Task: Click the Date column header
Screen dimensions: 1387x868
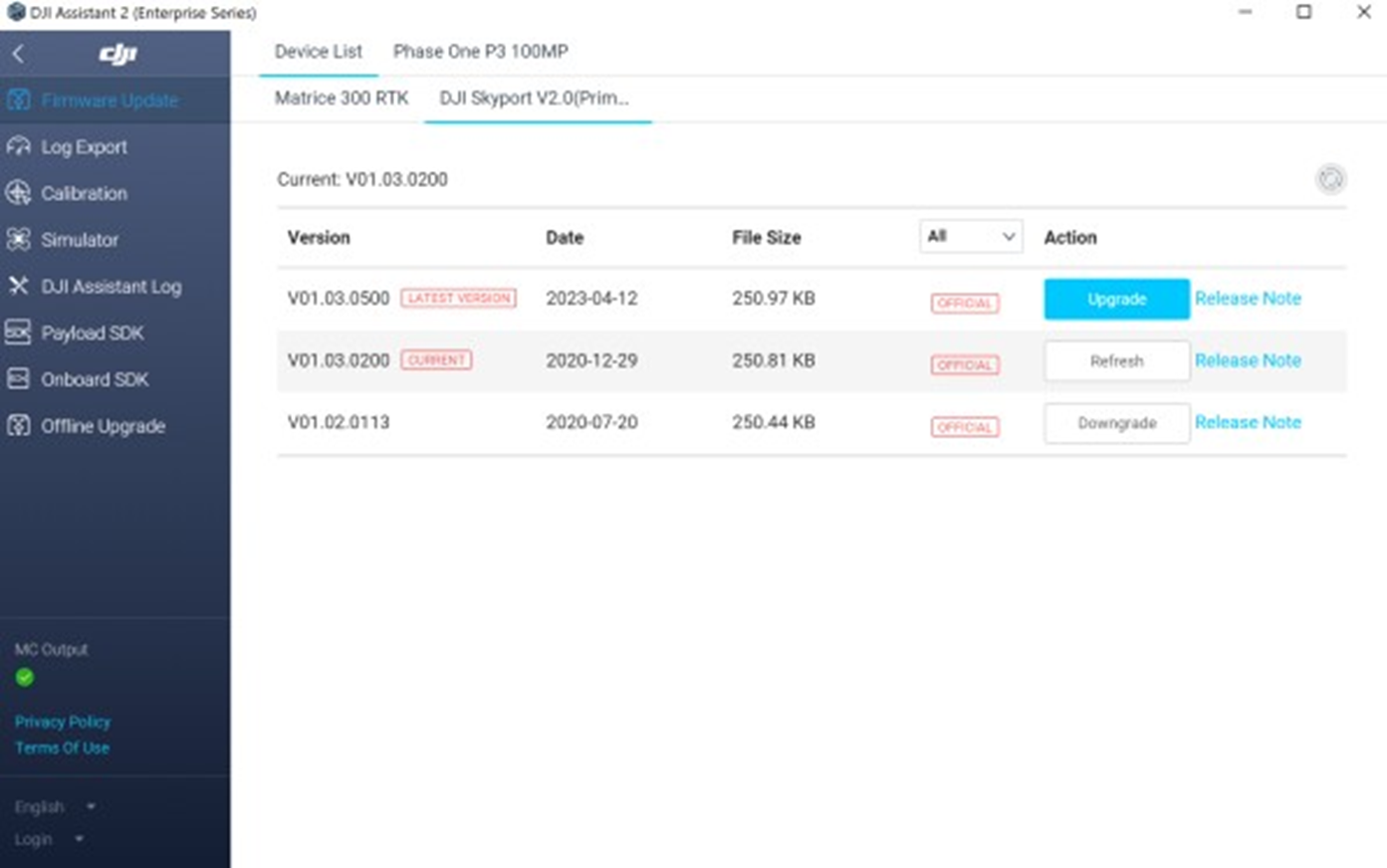Action: click(565, 237)
